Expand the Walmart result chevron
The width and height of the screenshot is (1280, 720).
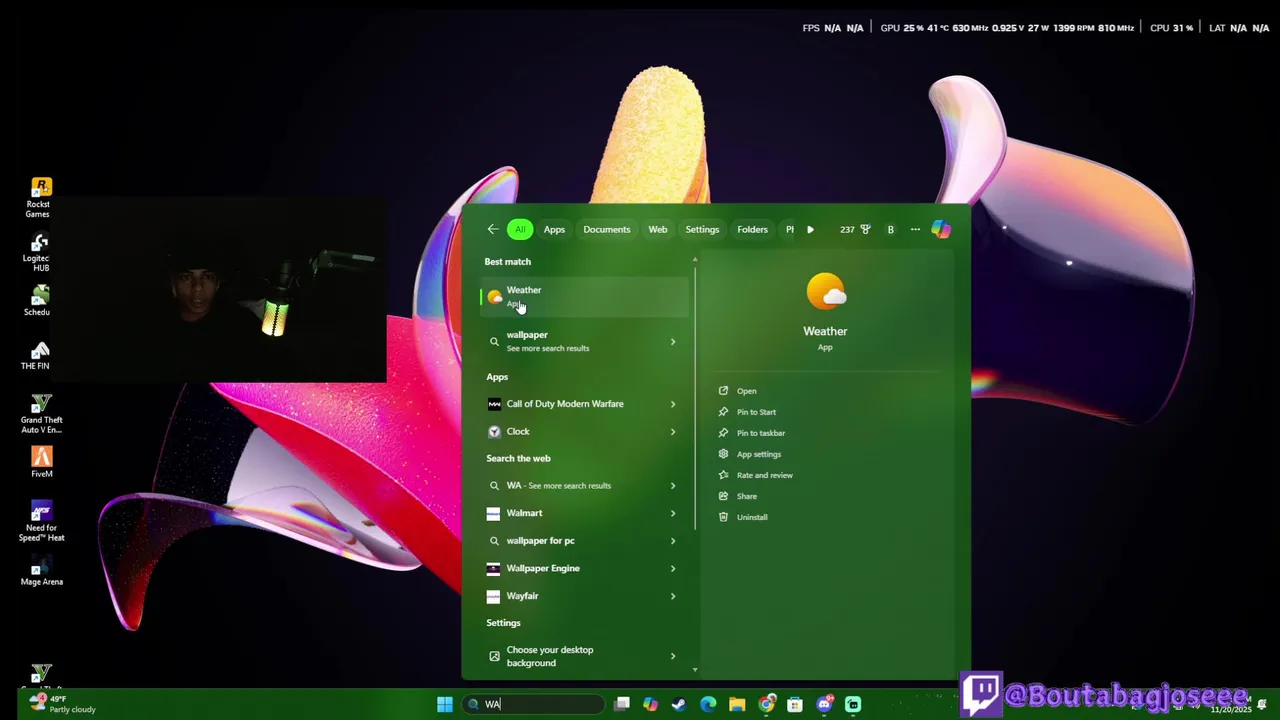pyautogui.click(x=672, y=513)
